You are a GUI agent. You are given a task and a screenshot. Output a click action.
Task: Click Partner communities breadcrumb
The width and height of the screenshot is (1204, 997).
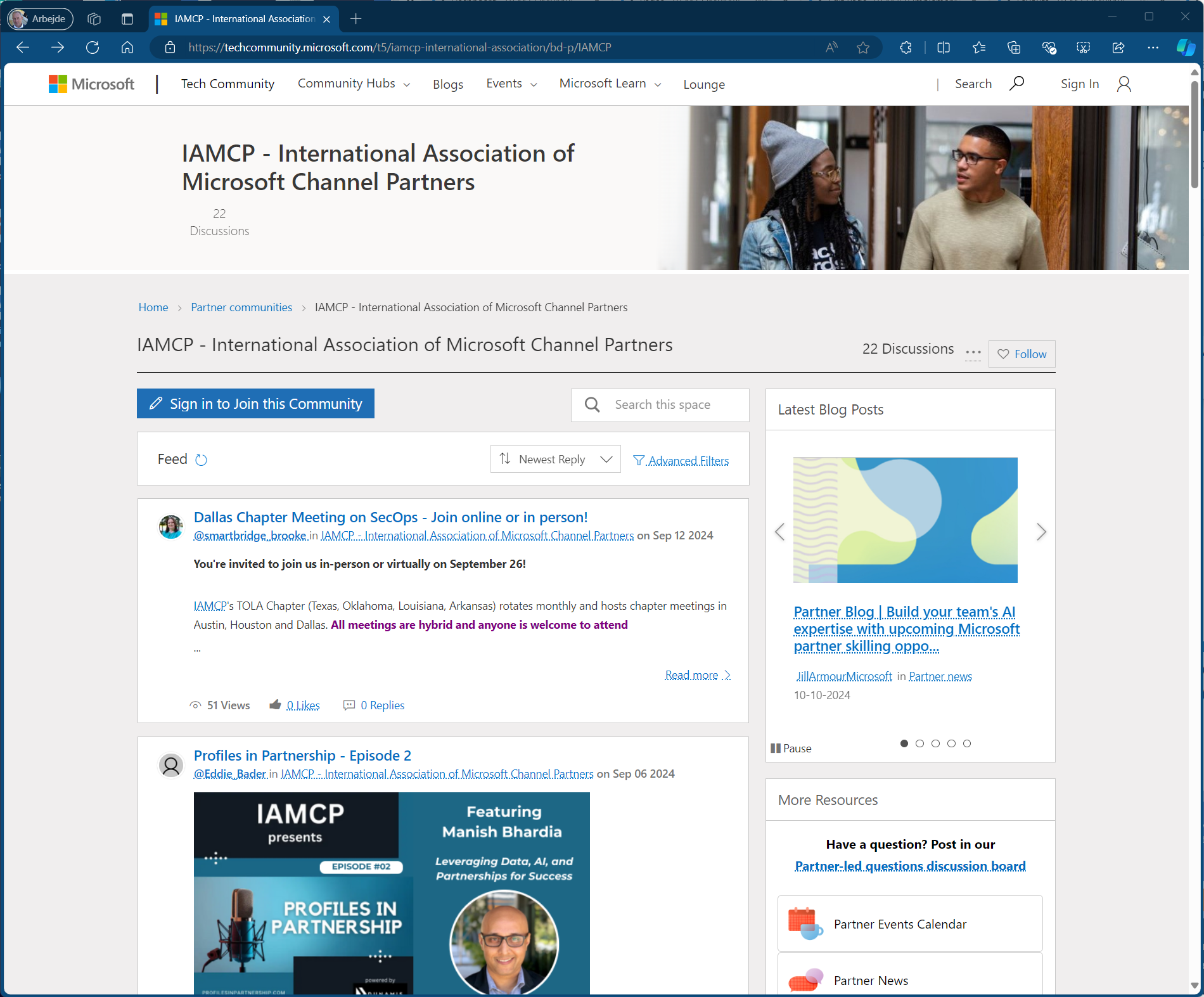pyautogui.click(x=241, y=307)
